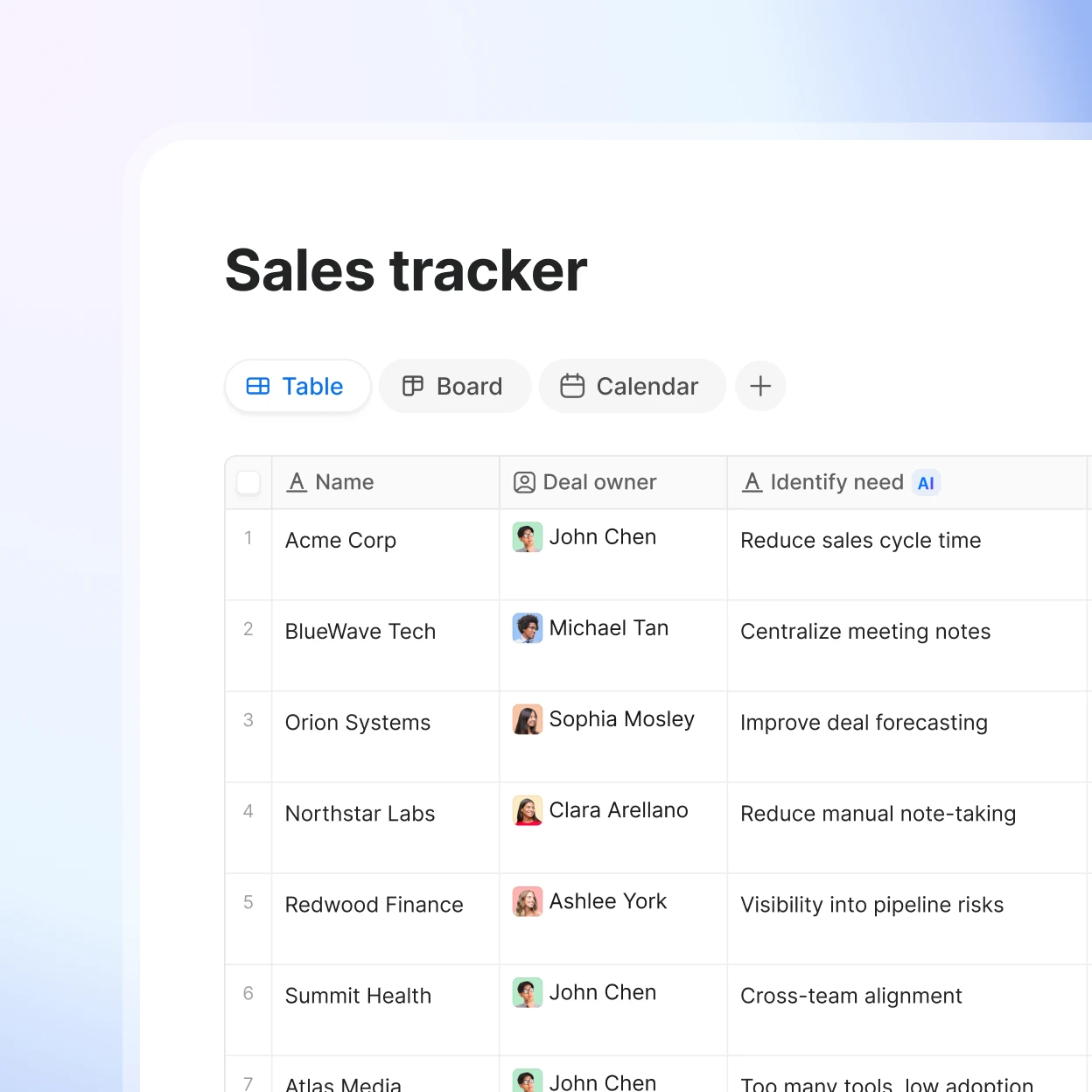Select the 'Visibility into pipeline risks' cell
This screenshot has width=1092, height=1092.
click(906, 919)
